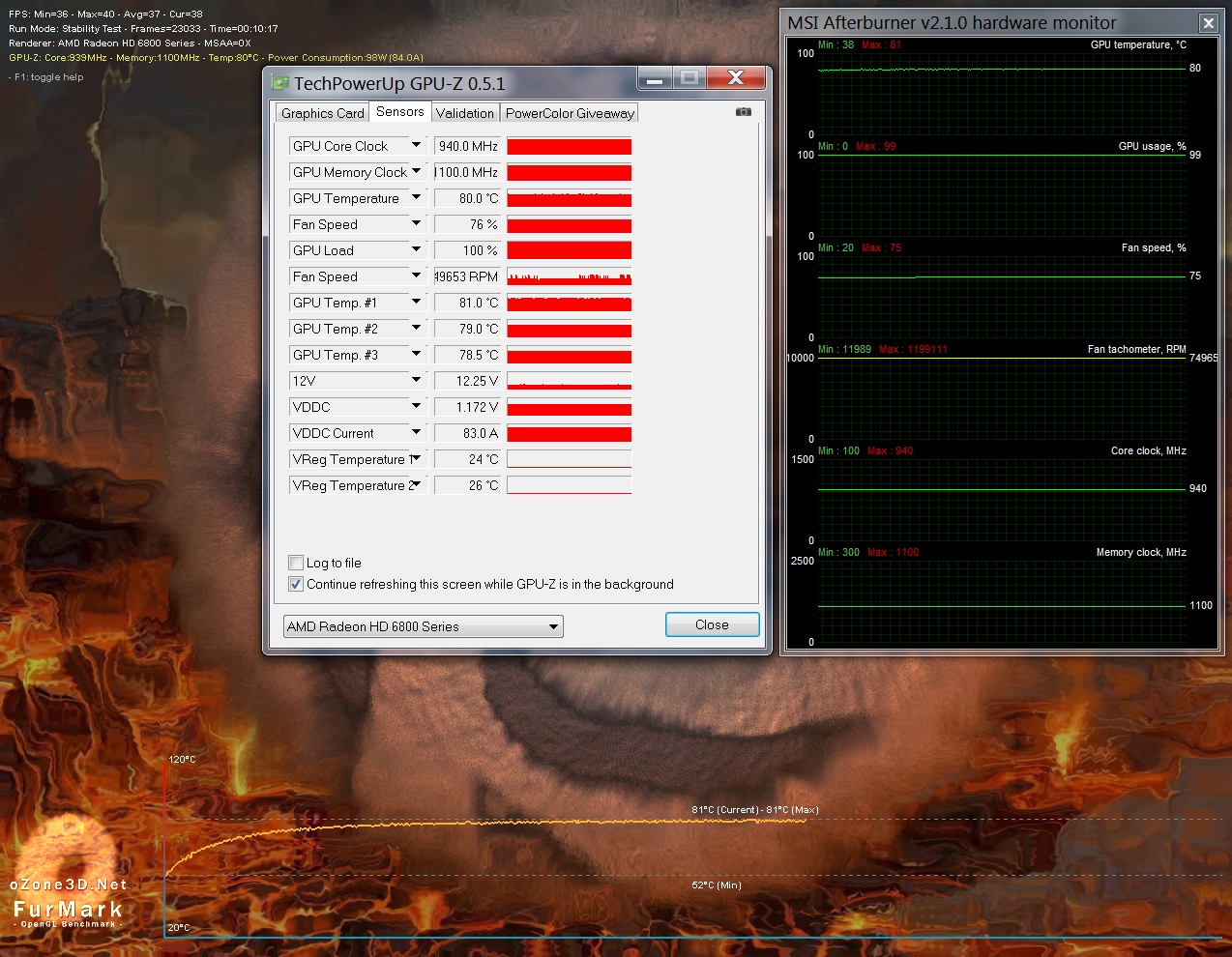
Task: Close the MSI Afterburner hardware monitor window
Action: point(1208,23)
